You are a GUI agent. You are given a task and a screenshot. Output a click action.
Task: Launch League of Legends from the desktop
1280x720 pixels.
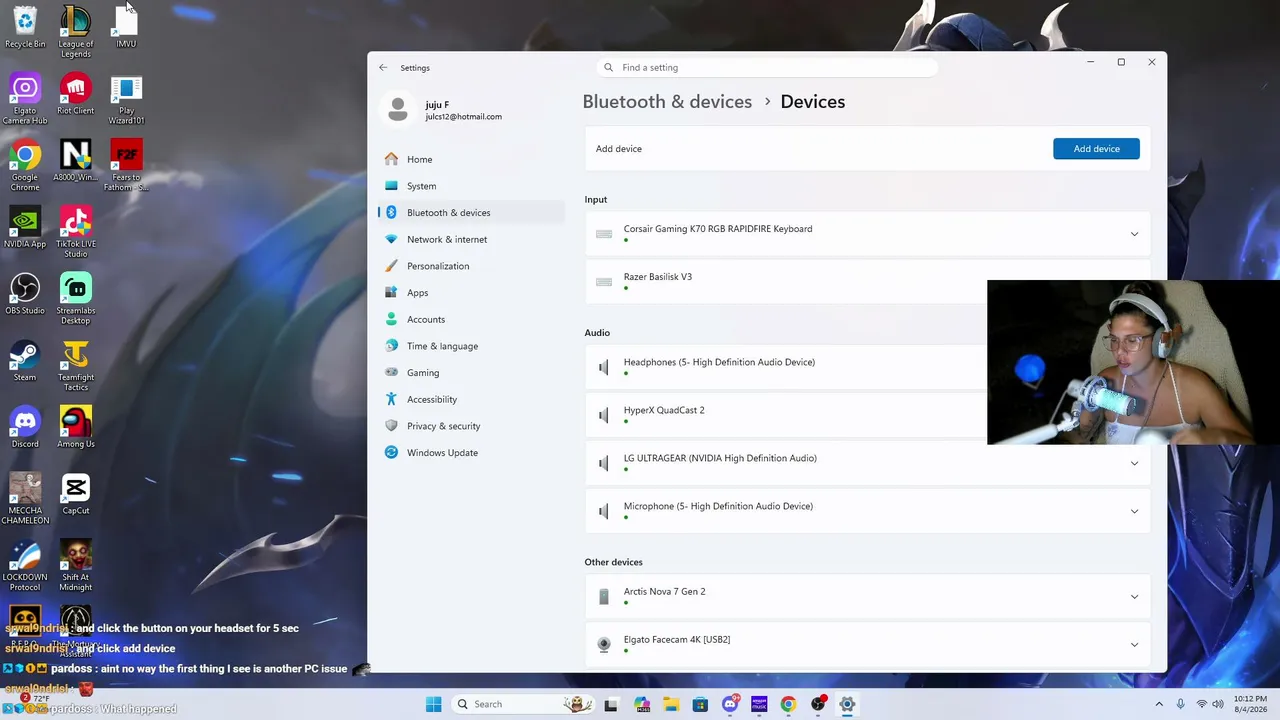(x=76, y=31)
